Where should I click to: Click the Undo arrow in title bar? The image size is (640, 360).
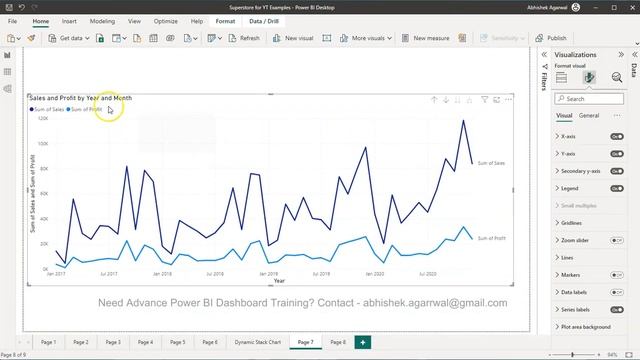tap(22, 7)
